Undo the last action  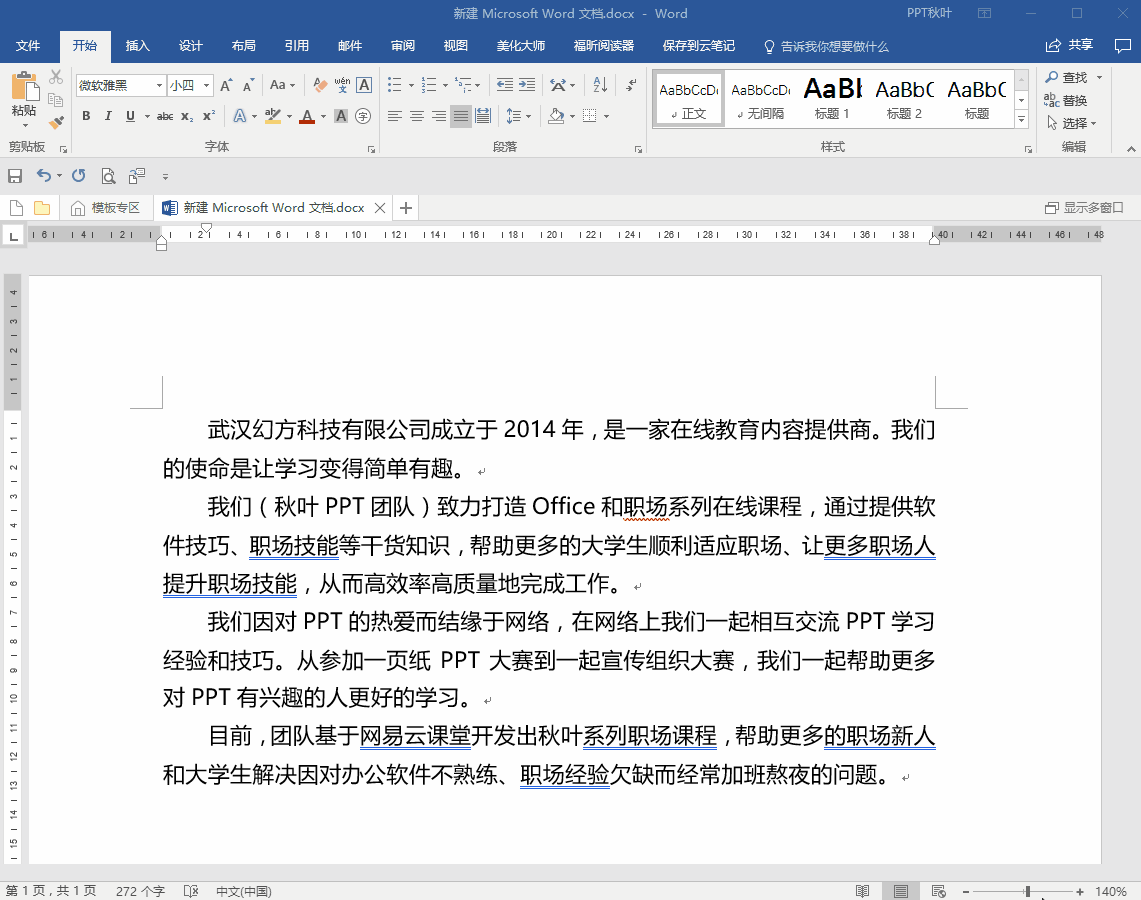pos(44,176)
